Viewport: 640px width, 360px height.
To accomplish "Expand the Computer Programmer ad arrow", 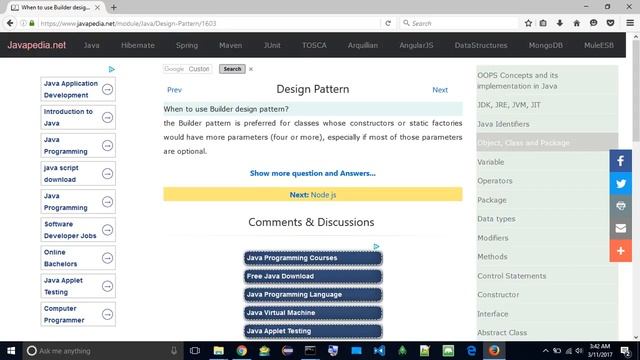I will tap(107, 314).
